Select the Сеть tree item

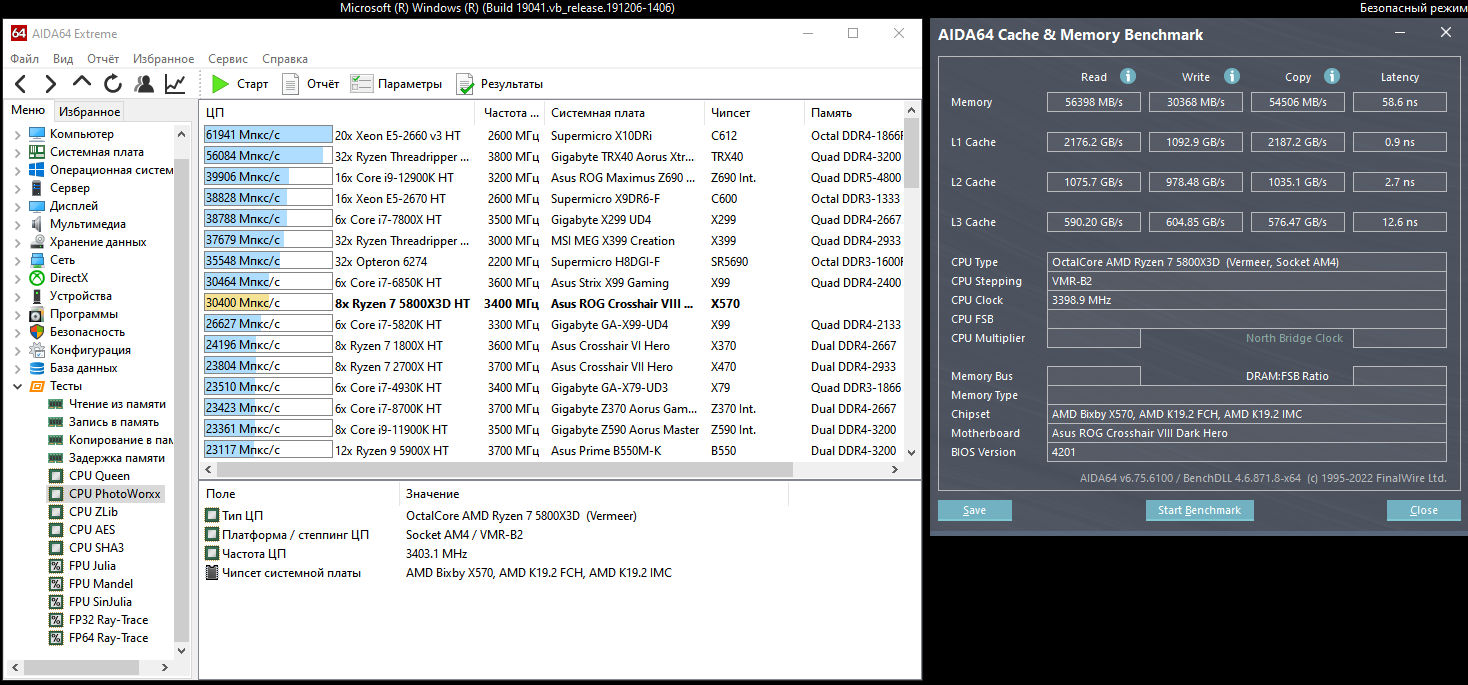[x=51, y=260]
